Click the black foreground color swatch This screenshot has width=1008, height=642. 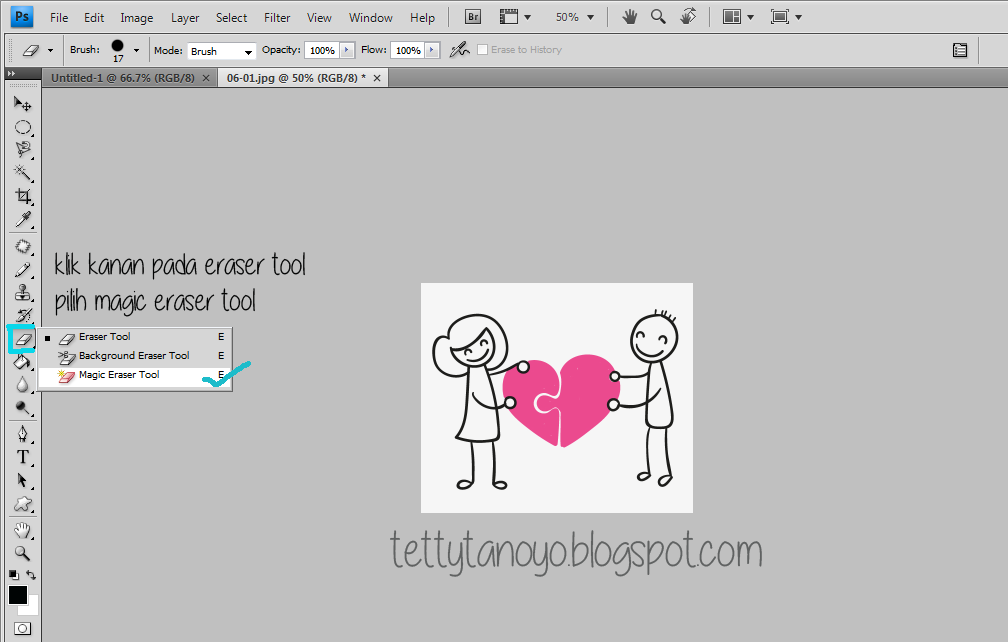click(18, 595)
